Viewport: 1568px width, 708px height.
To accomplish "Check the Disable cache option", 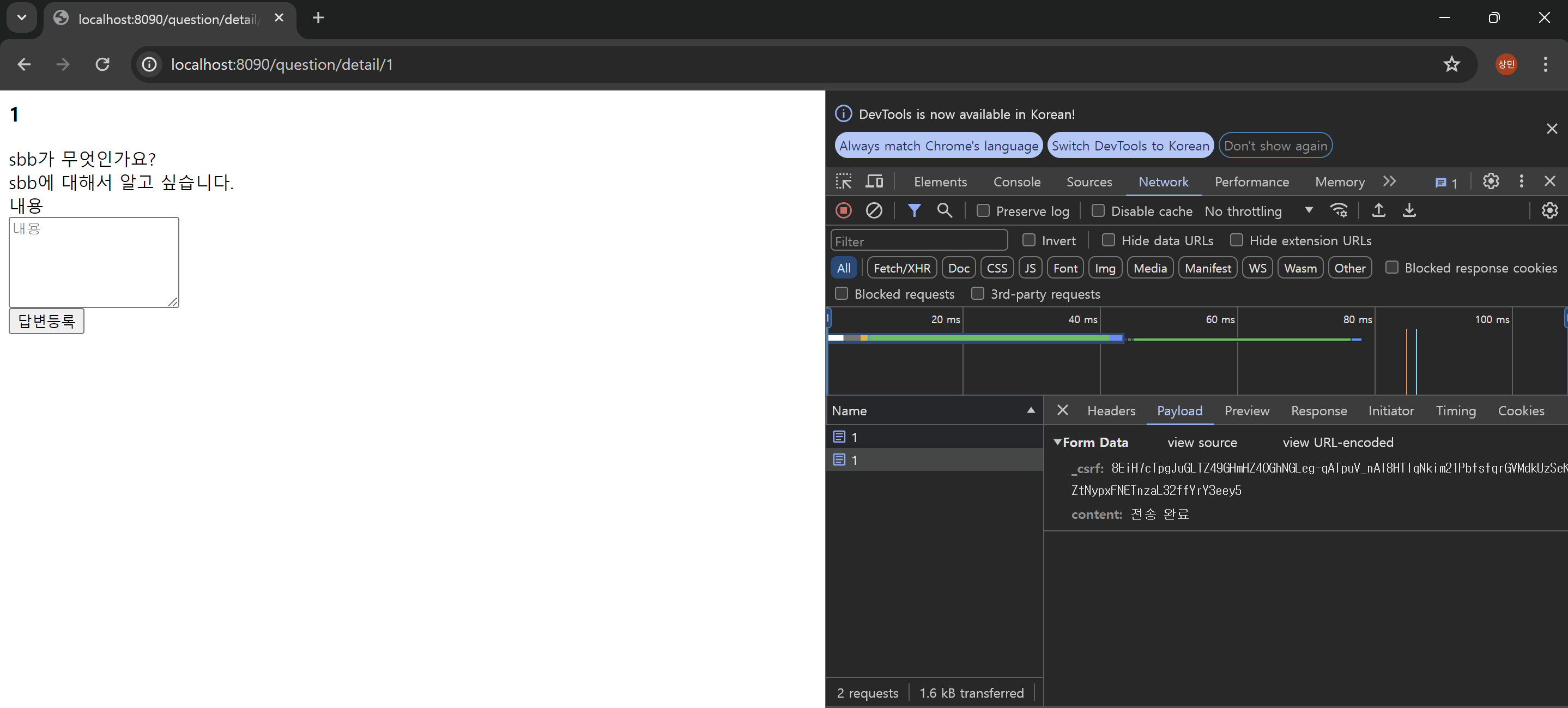I will coord(1098,210).
